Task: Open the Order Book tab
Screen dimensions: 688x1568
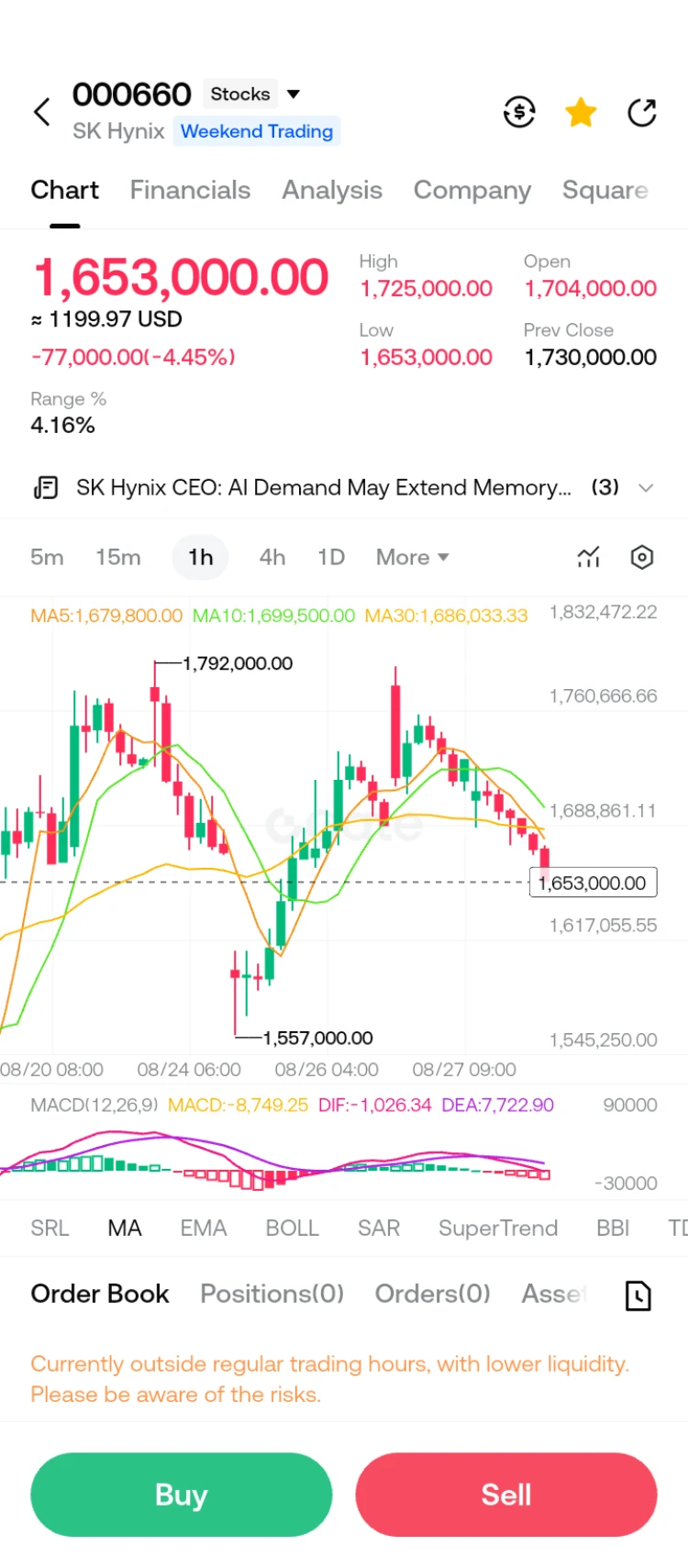Action: point(100,1294)
